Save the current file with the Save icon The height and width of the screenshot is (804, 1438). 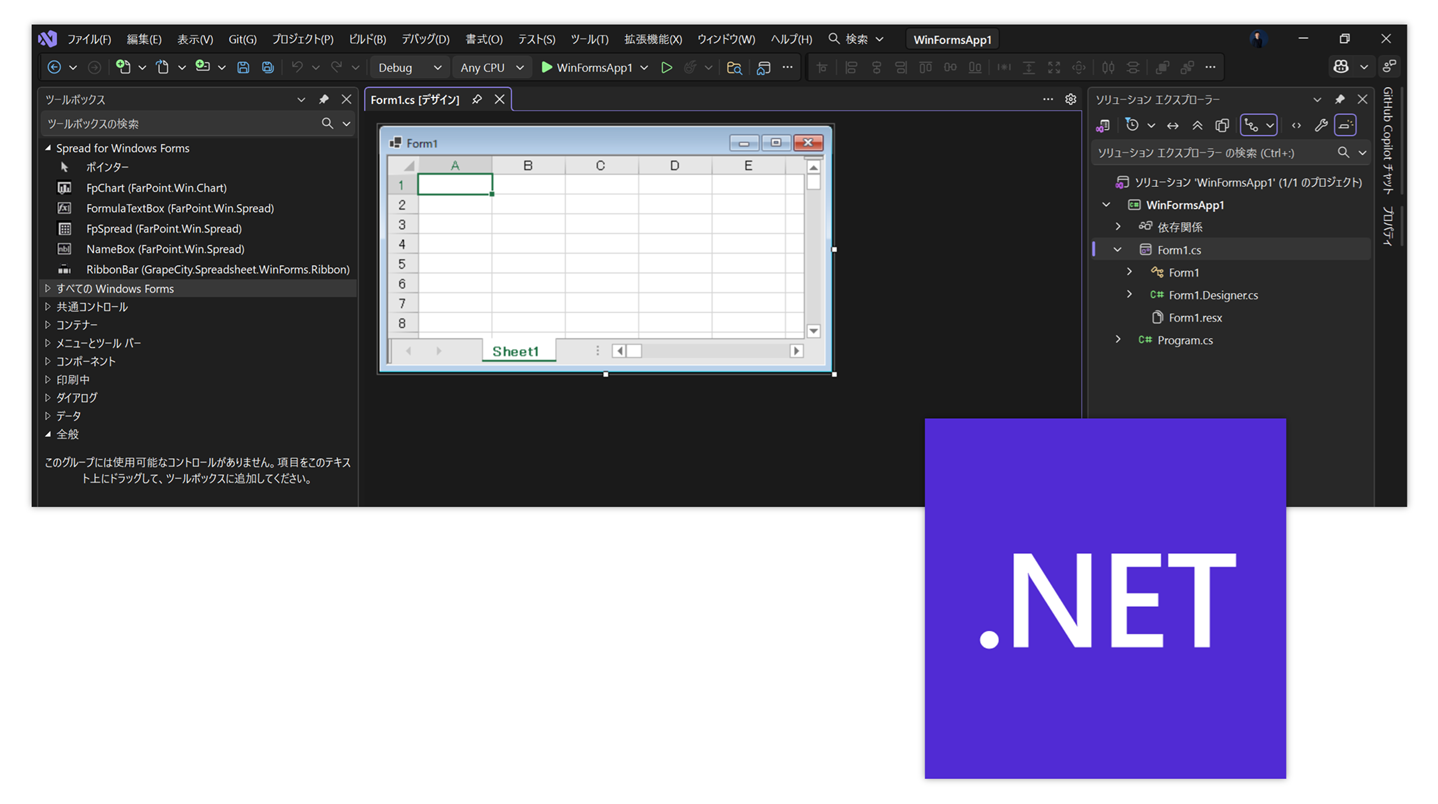point(243,67)
